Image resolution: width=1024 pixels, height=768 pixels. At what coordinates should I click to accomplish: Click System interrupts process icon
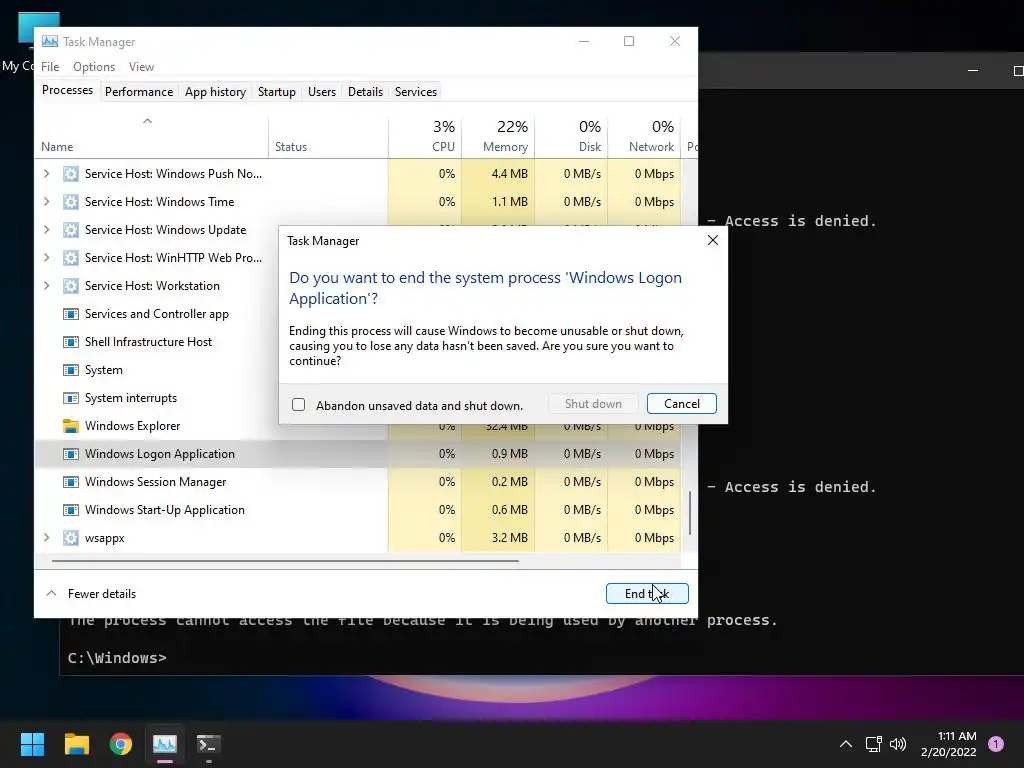71,398
